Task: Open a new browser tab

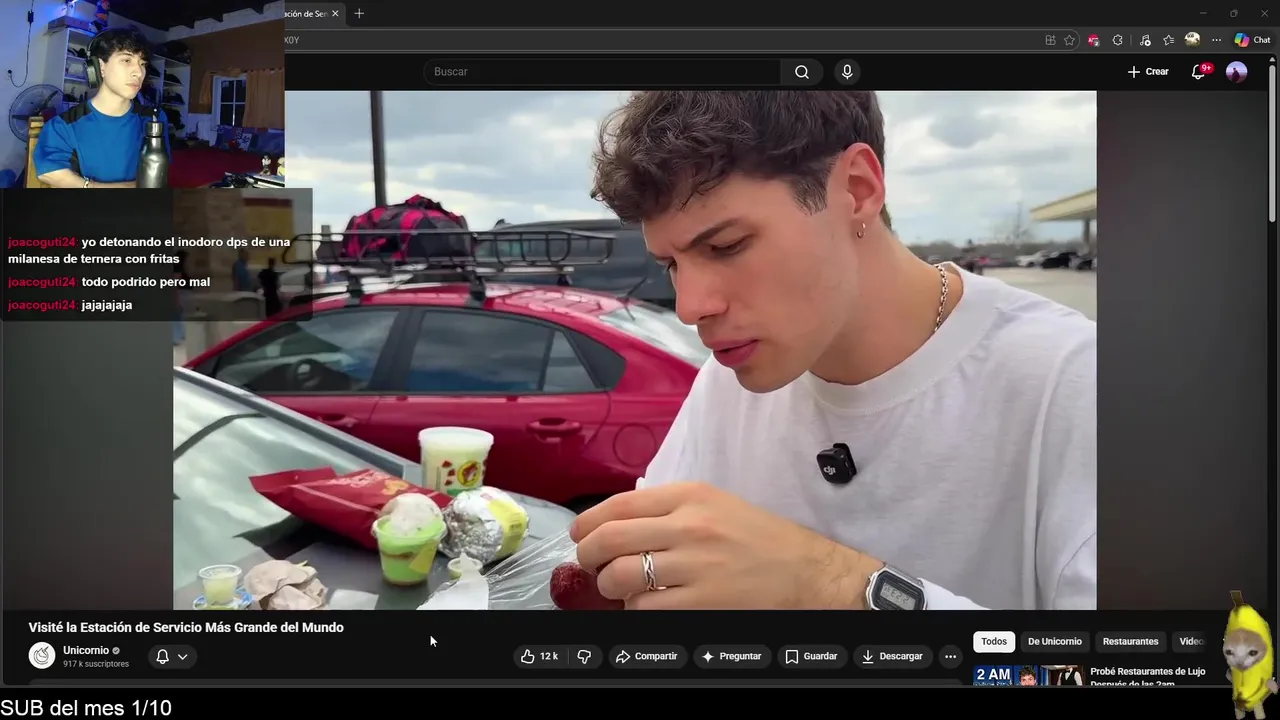Action: tap(359, 13)
